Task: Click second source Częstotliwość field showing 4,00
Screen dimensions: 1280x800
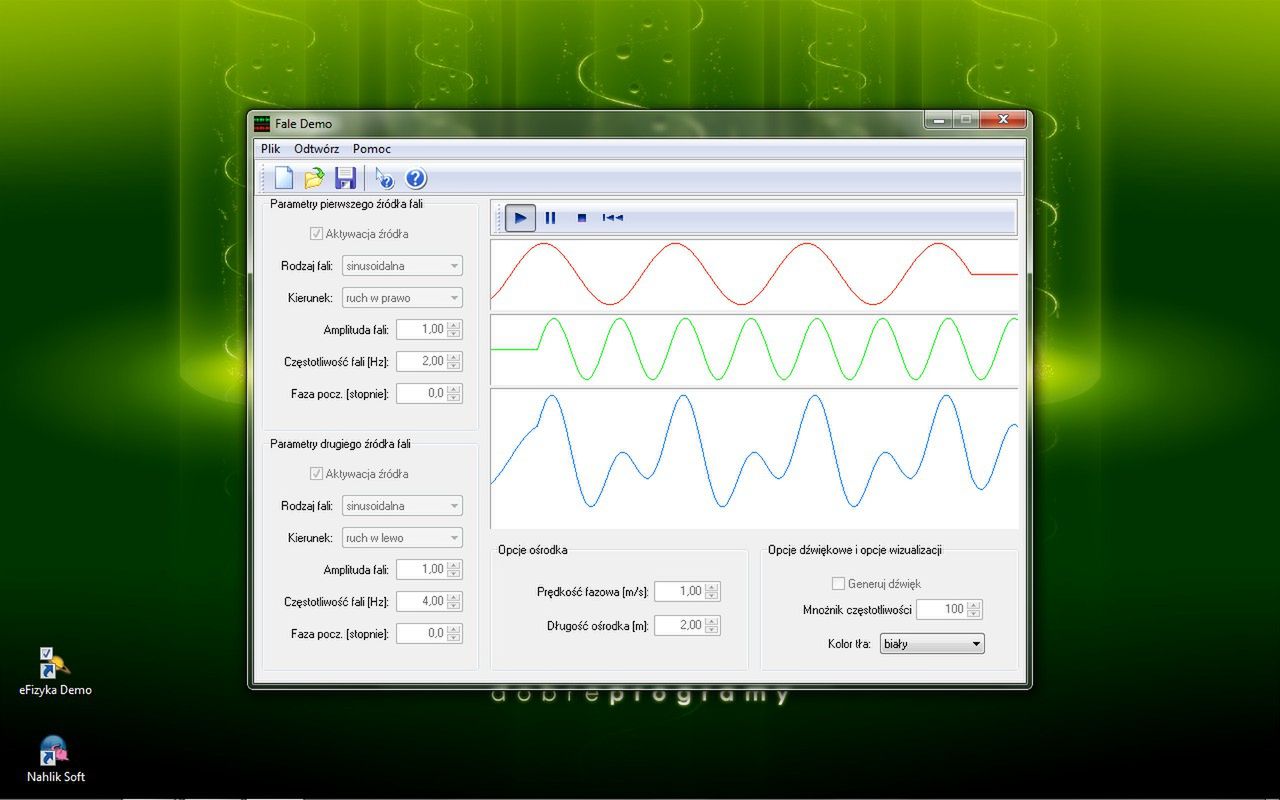Action: [421, 601]
